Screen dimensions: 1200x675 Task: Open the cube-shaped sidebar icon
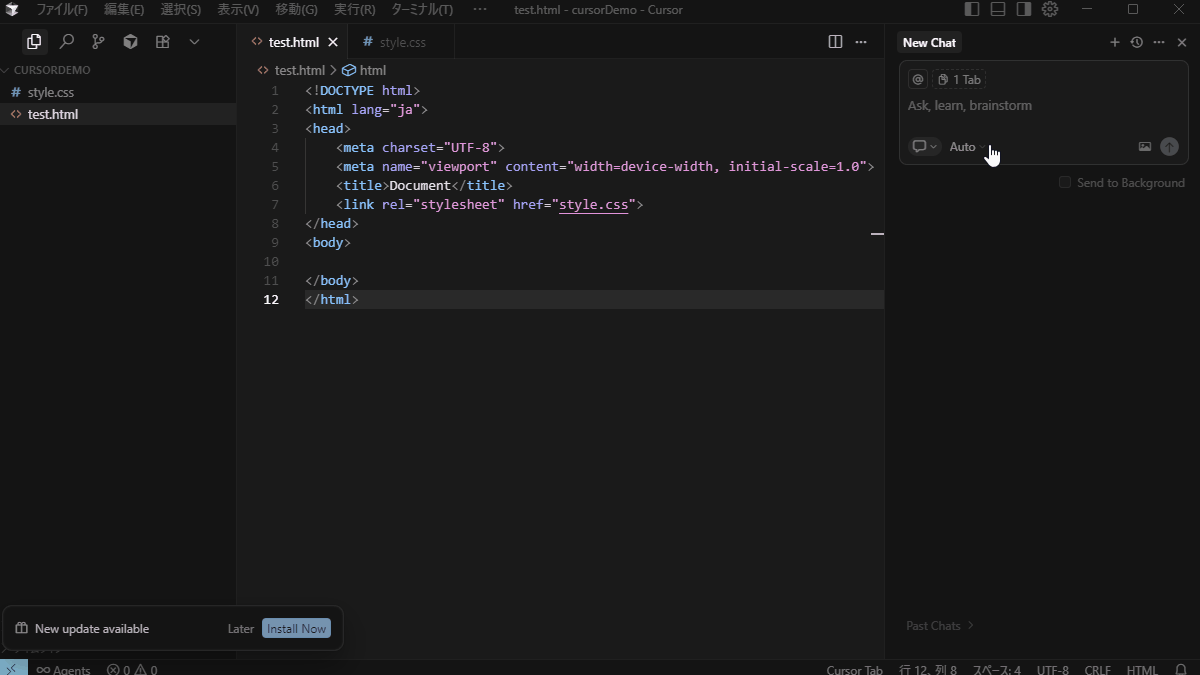pos(130,42)
